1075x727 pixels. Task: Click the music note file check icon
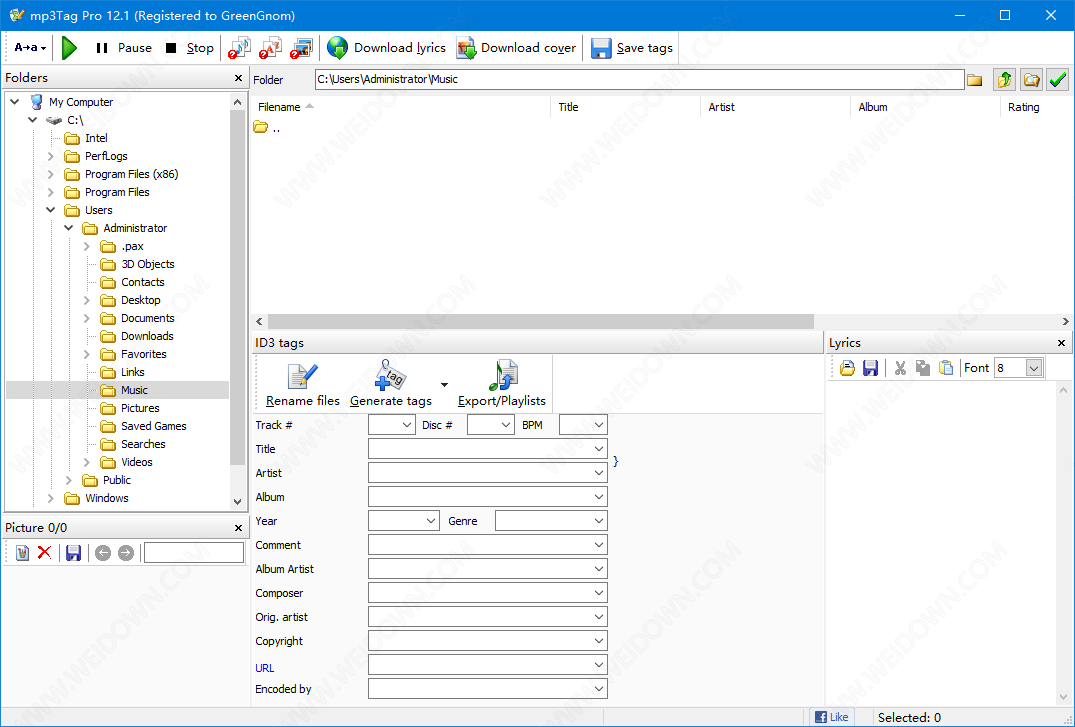point(239,48)
